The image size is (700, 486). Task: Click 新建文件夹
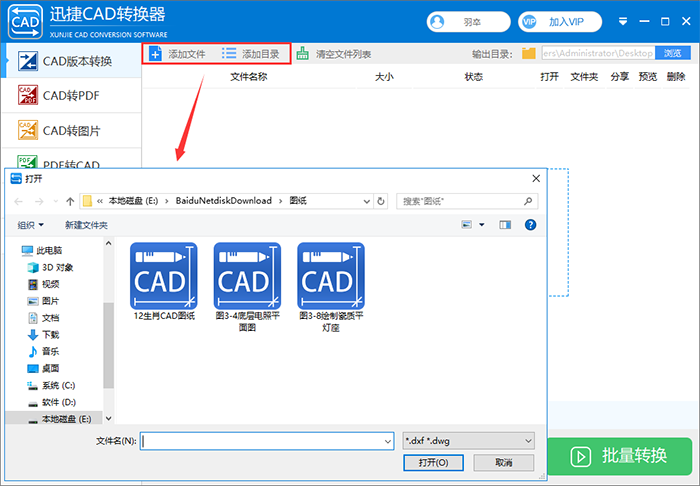[86, 225]
